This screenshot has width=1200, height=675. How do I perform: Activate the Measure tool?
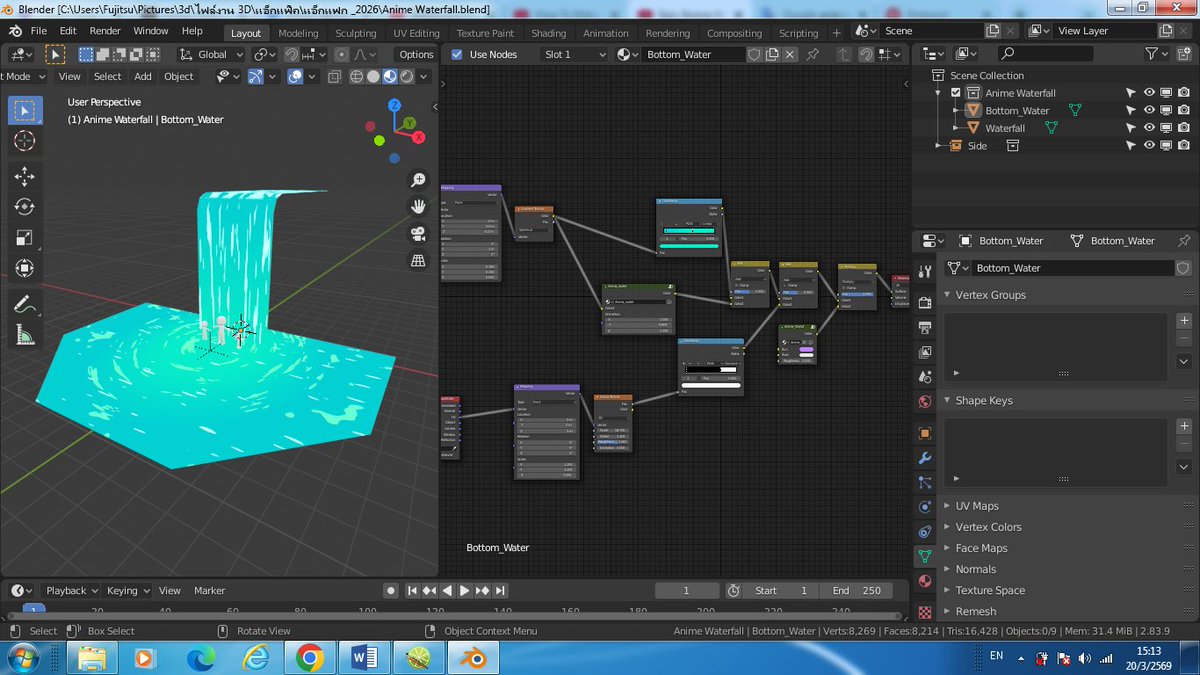point(25,333)
